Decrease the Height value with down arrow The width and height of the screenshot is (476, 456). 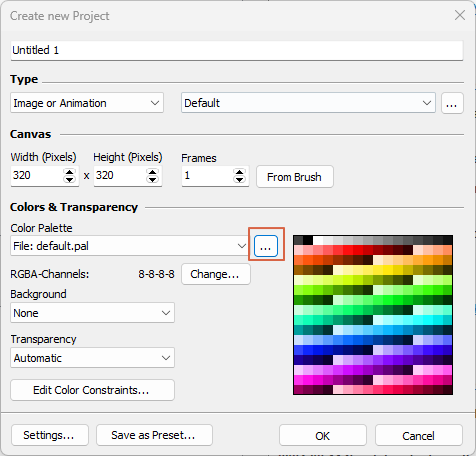(x=152, y=179)
